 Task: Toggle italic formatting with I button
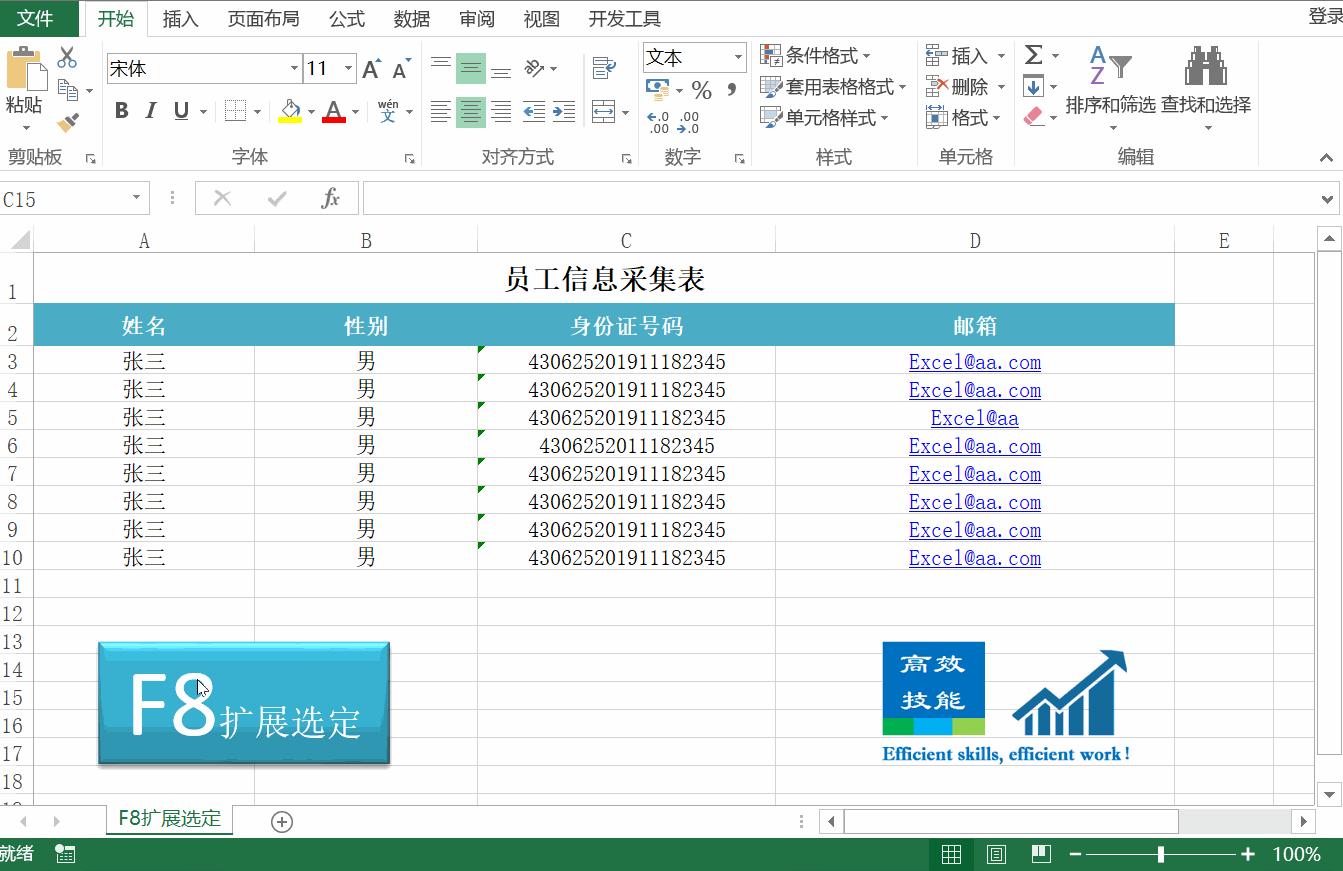[149, 111]
